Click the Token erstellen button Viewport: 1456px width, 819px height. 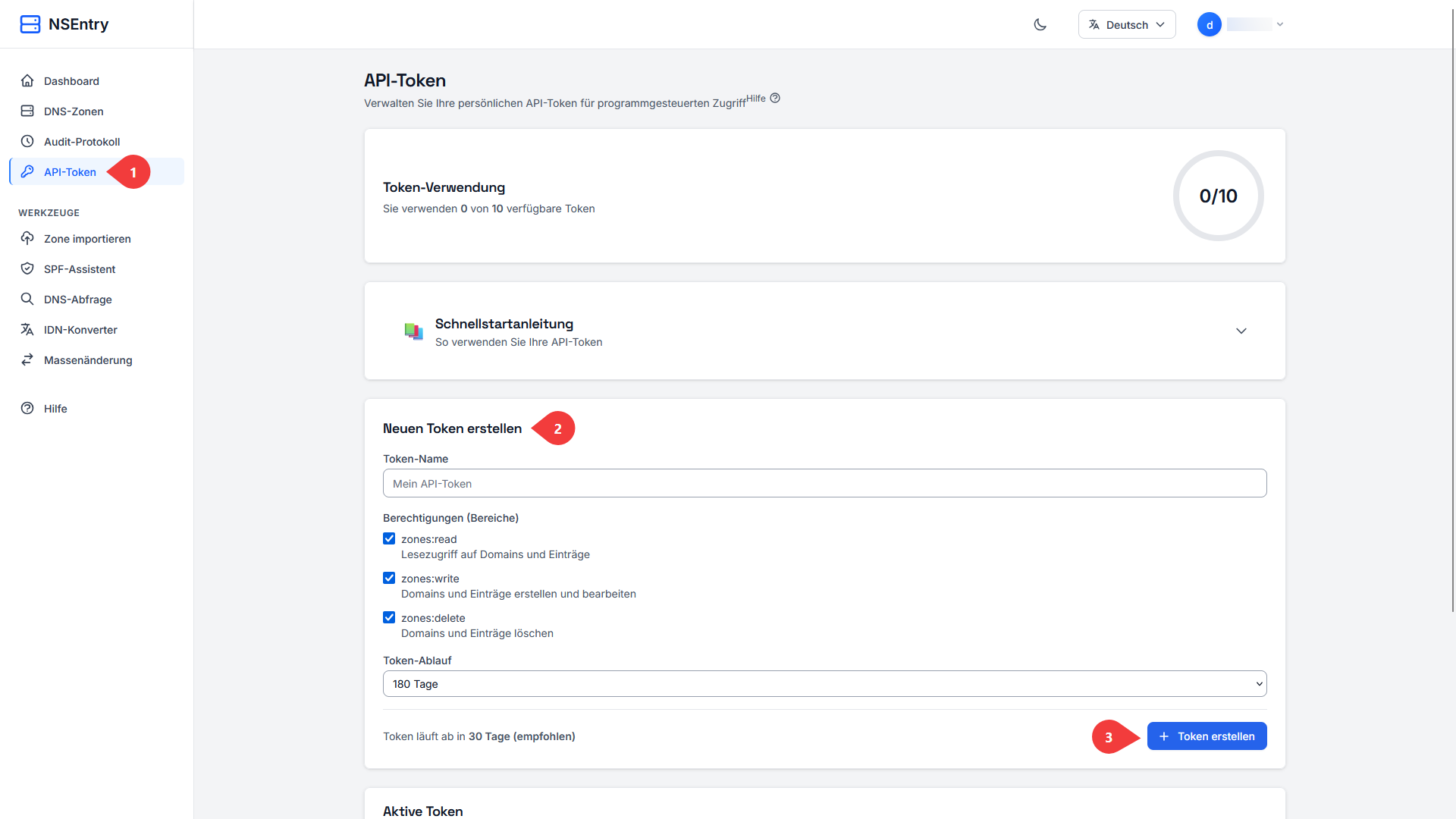1207,736
